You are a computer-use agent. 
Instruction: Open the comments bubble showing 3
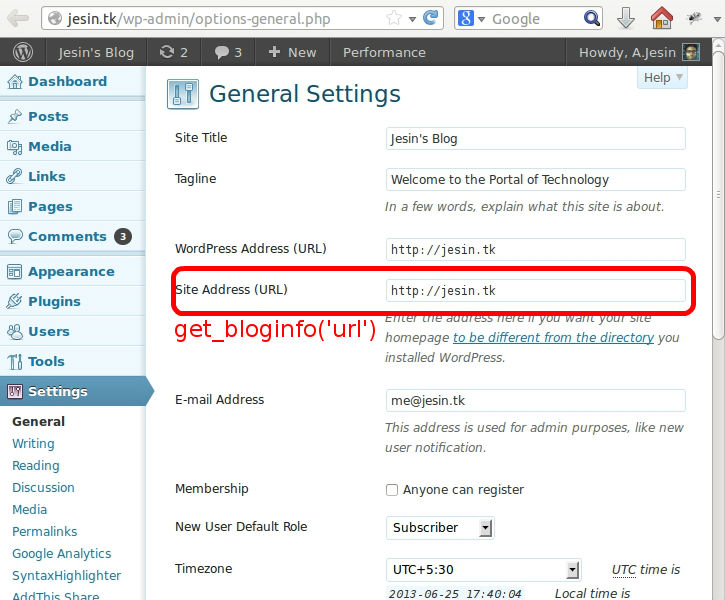point(228,52)
